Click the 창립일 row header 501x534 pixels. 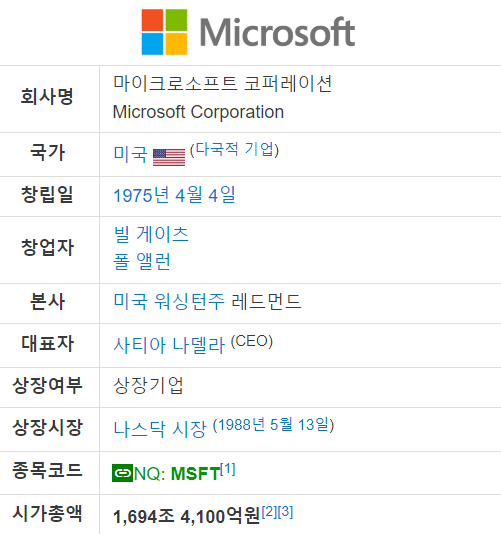tap(47, 194)
